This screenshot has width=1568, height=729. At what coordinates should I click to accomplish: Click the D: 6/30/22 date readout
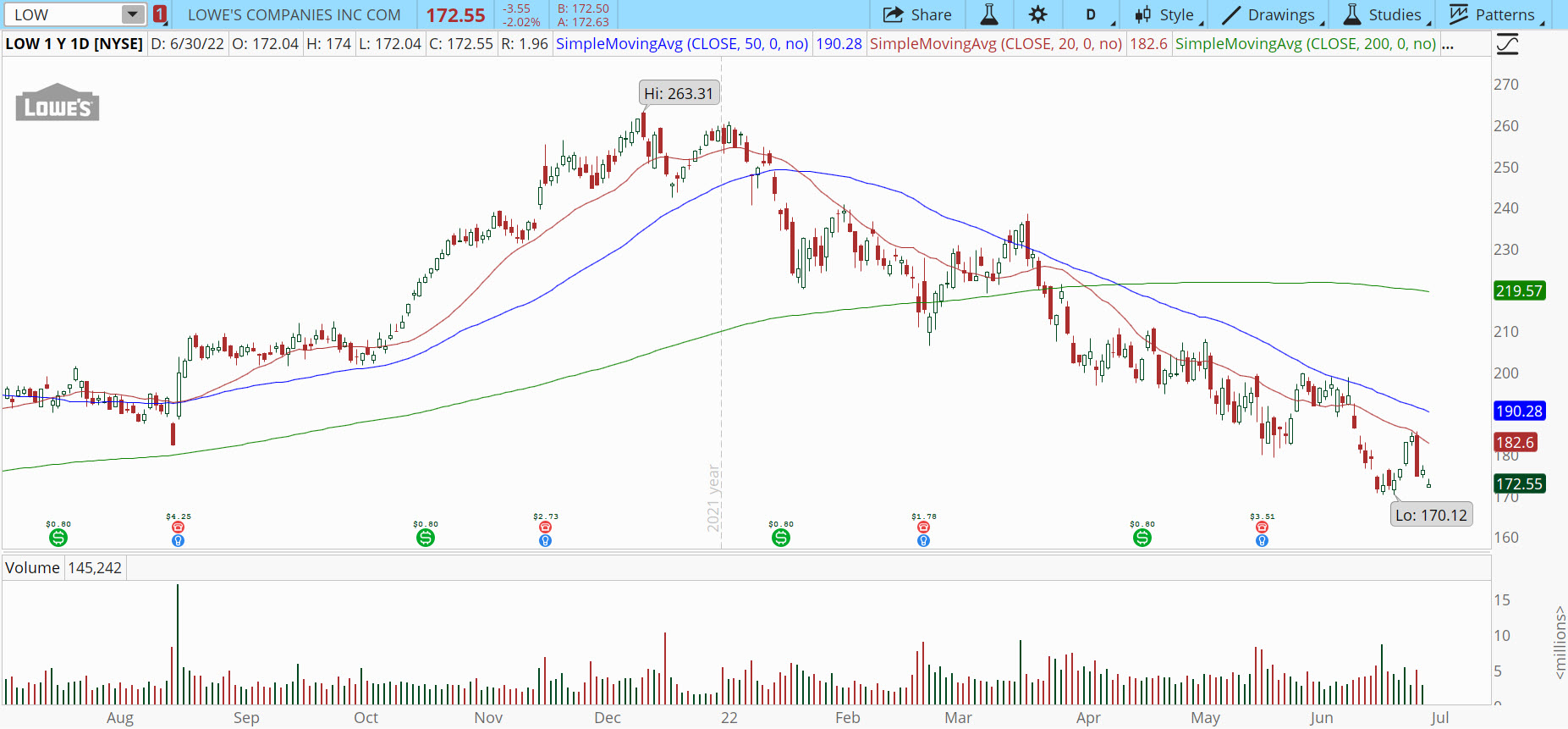click(x=188, y=44)
